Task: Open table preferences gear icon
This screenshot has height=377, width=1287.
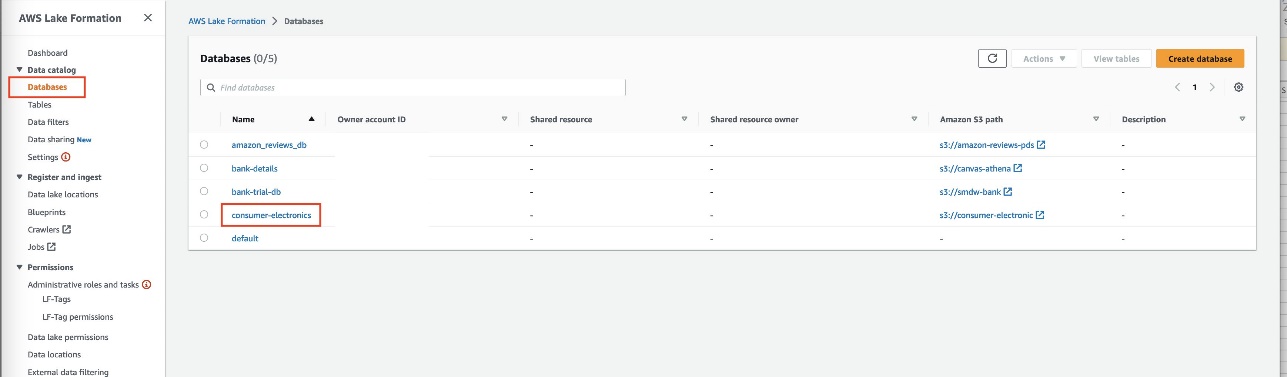Action: pos(1238,87)
